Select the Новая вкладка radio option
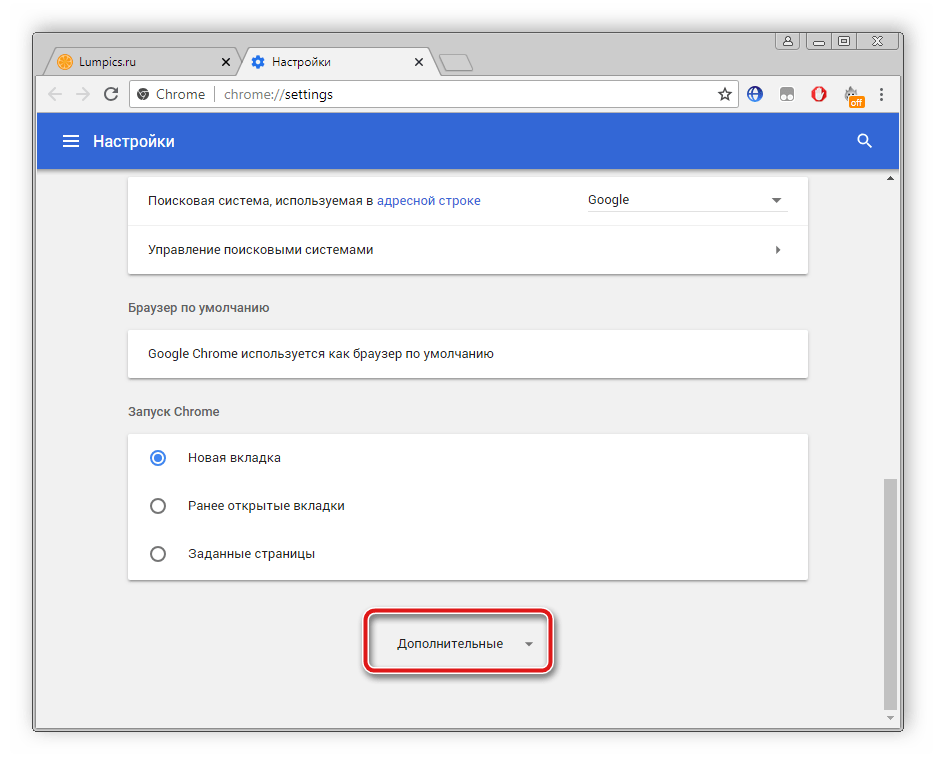This screenshot has height=764, width=936. pyautogui.click(x=158, y=458)
